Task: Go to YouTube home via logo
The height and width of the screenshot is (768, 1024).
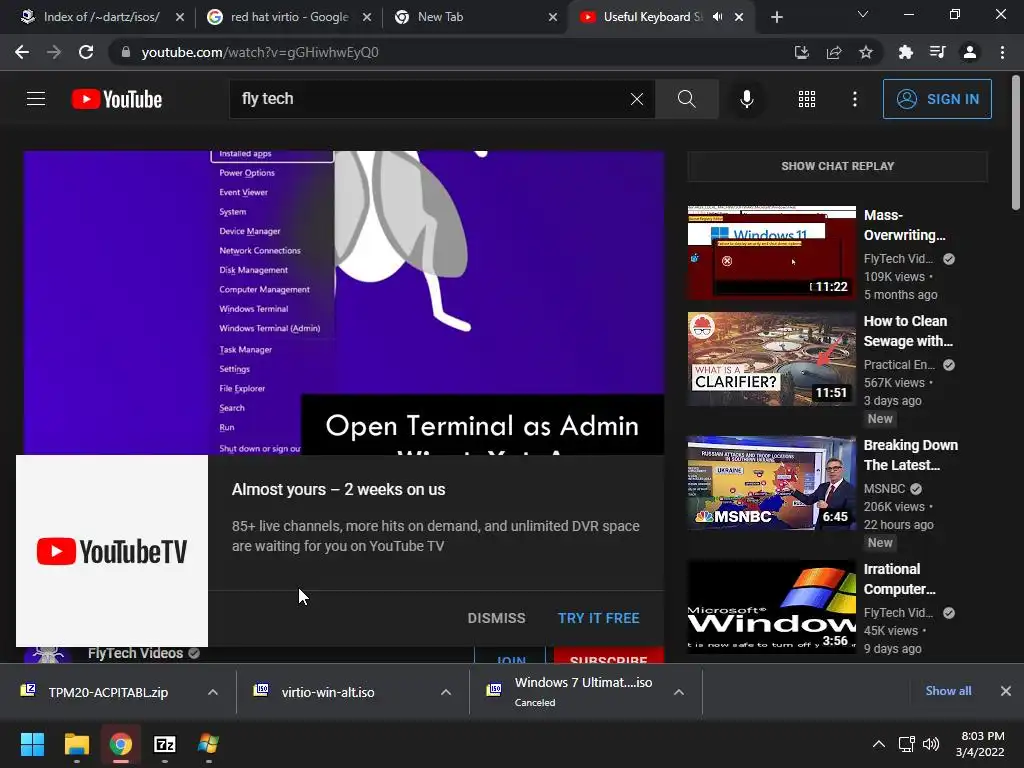Action: pos(117,99)
